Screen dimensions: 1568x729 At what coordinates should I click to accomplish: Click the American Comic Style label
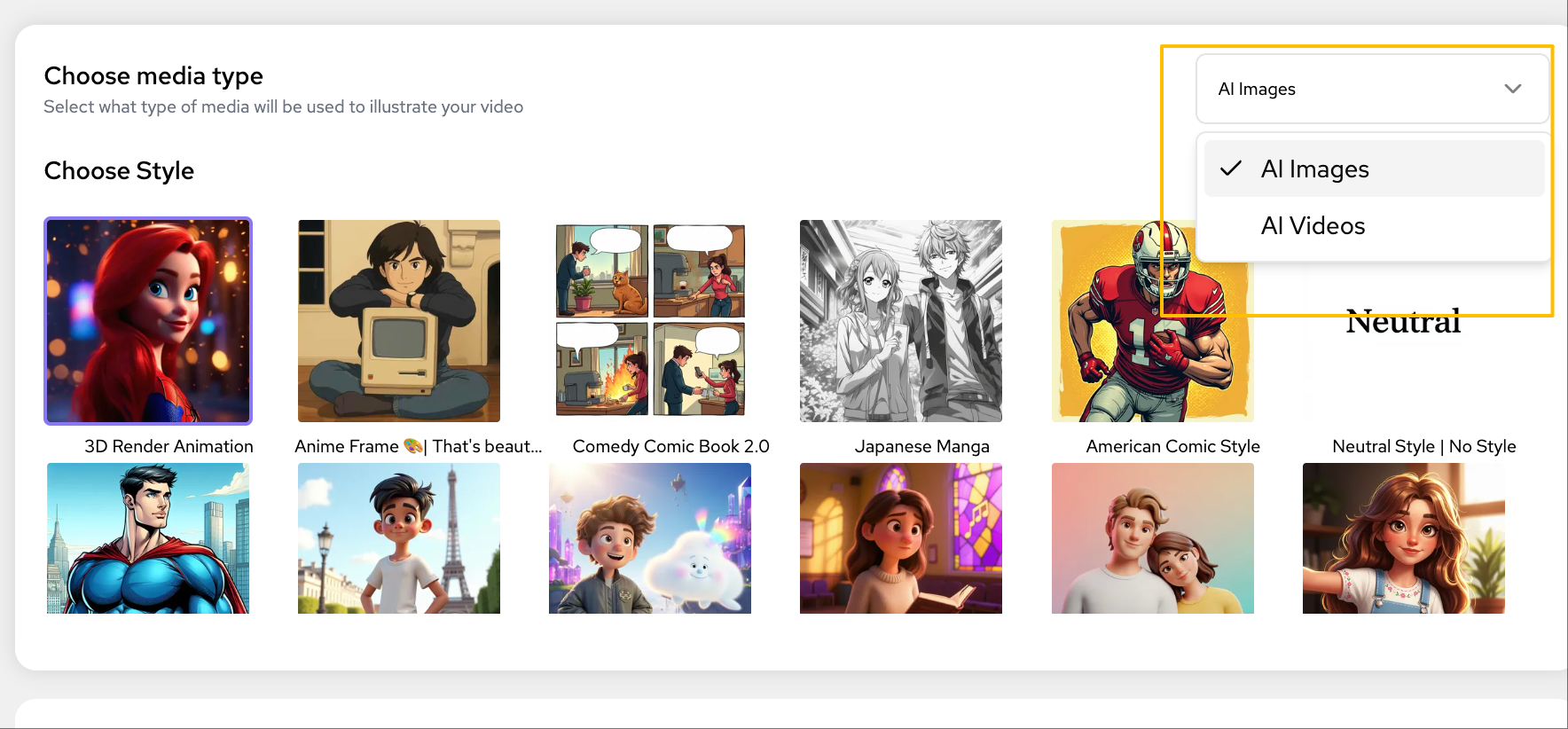pyautogui.click(x=1172, y=447)
